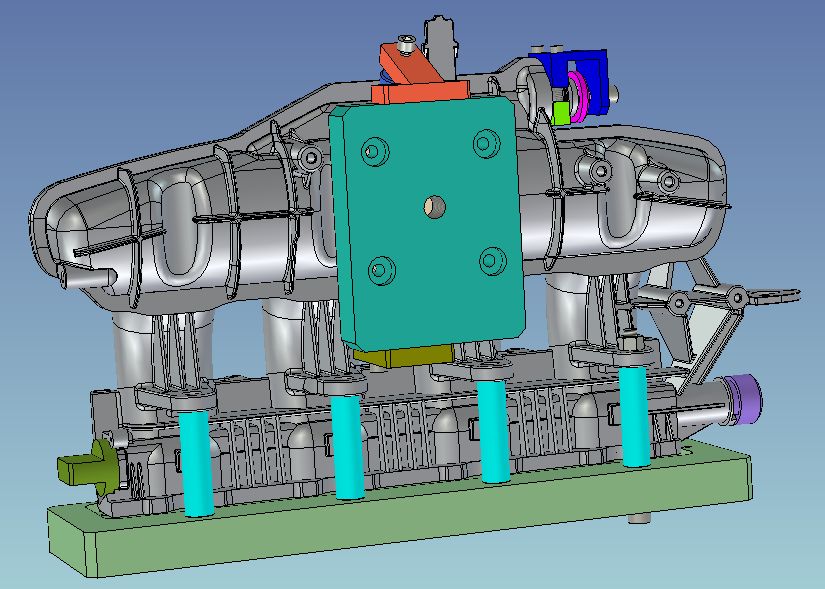The width and height of the screenshot is (825, 589).
Task: Select the second cyan support post from left
Action: tap(348, 446)
